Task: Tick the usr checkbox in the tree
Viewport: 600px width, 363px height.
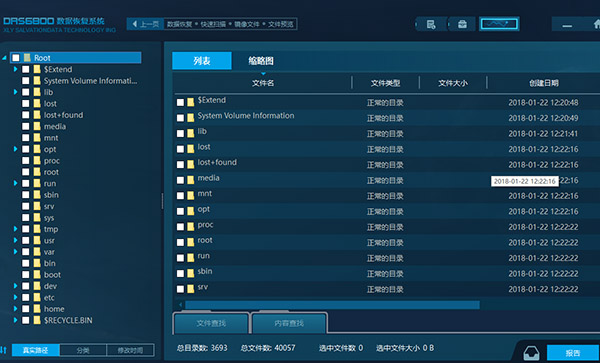Action: [x=25, y=241]
